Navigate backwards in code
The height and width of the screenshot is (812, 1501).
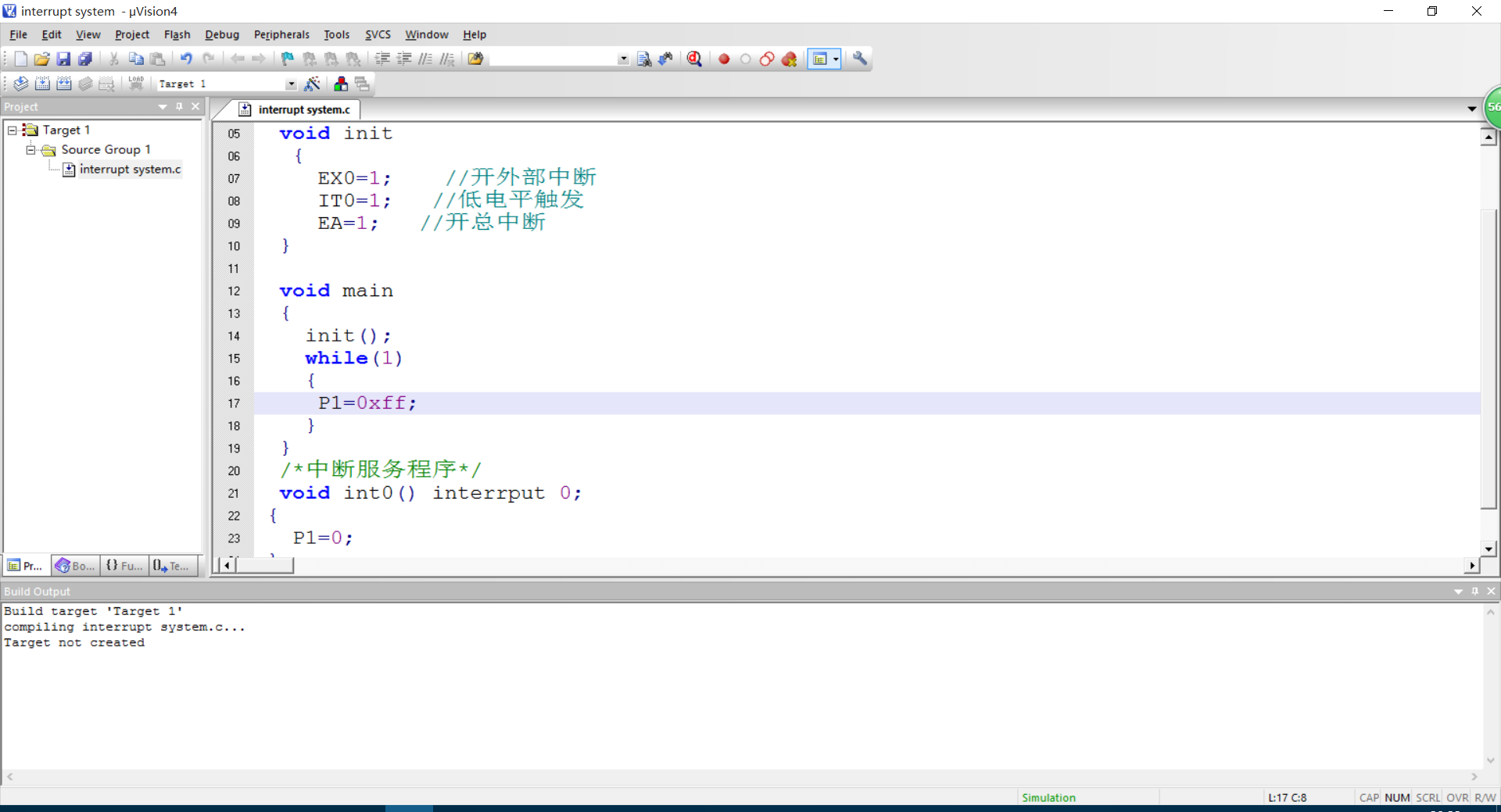point(237,59)
